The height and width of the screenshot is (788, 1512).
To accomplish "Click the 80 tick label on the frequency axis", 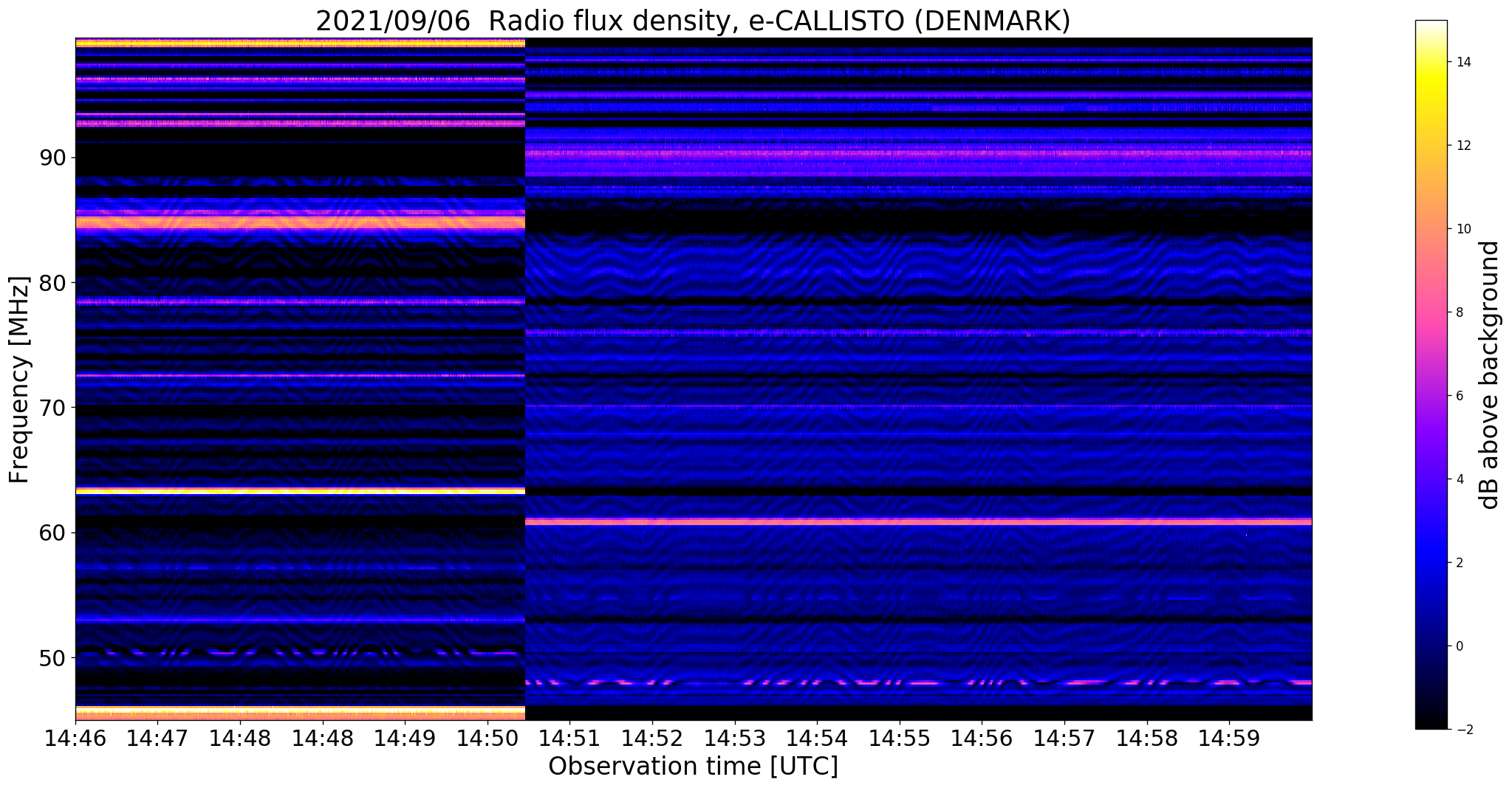I will (51, 283).
